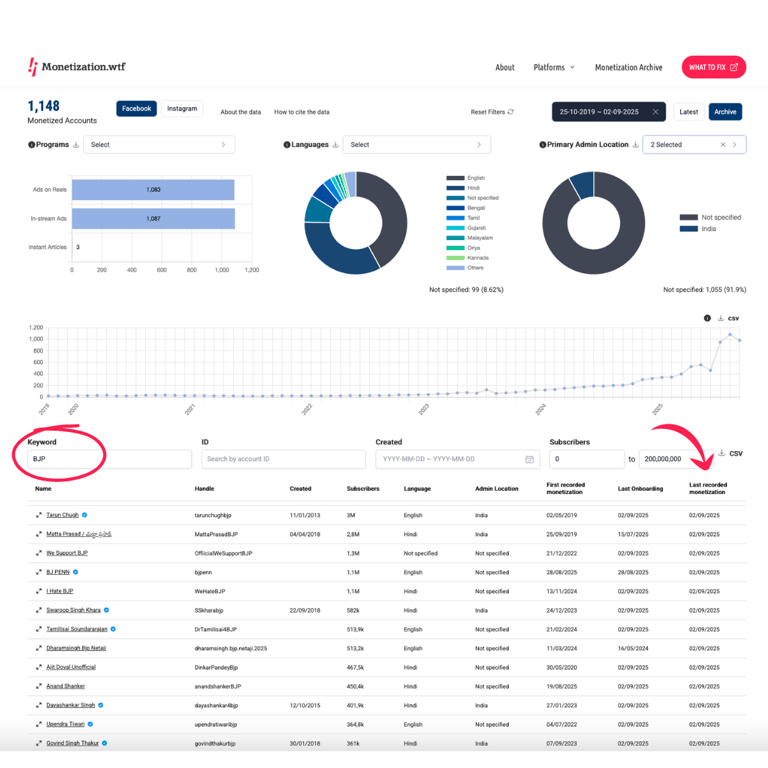
Task: Sort the table by Created
Action: tap(300, 488)
